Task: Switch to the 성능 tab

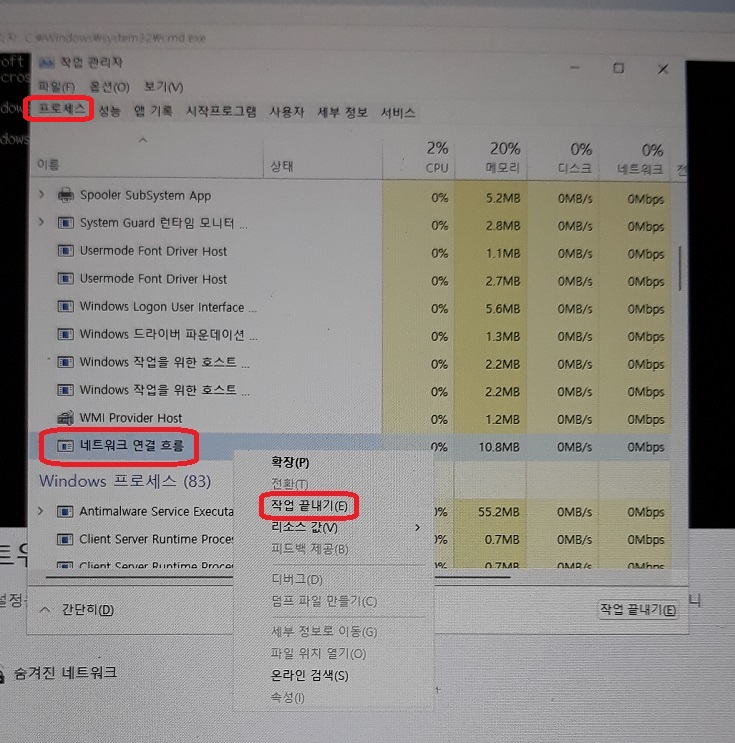Action: [x=109, y=111]
